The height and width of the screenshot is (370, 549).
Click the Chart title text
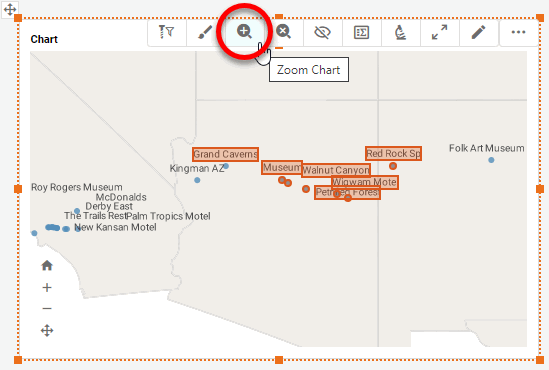(44, 39)
